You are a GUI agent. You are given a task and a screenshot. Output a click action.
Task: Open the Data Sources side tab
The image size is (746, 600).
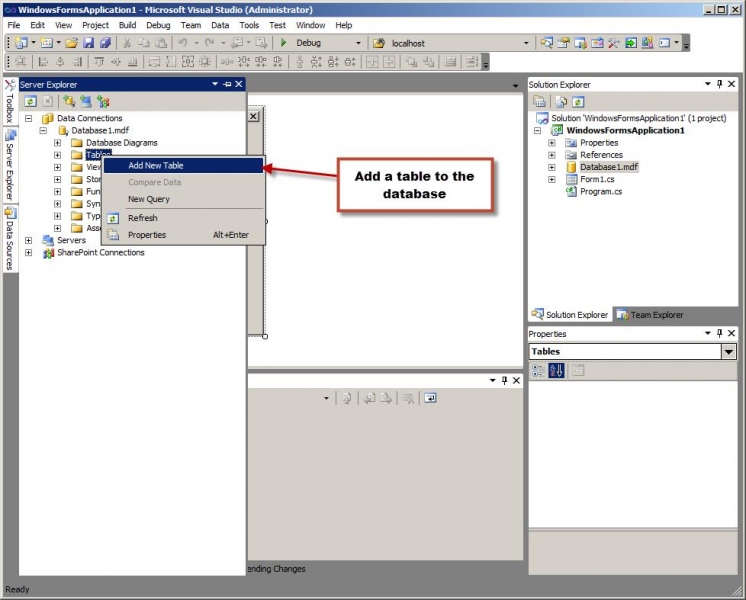10,239
